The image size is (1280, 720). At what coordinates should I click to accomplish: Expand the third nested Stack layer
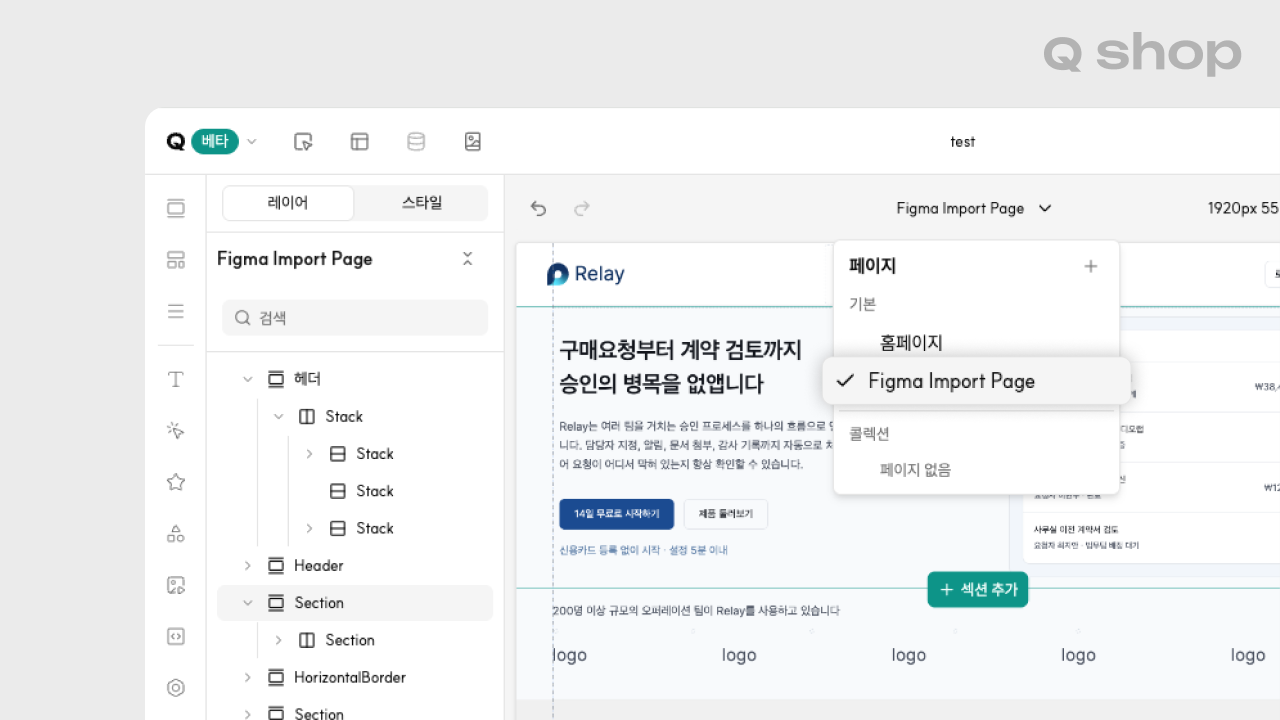pos(309,528)
